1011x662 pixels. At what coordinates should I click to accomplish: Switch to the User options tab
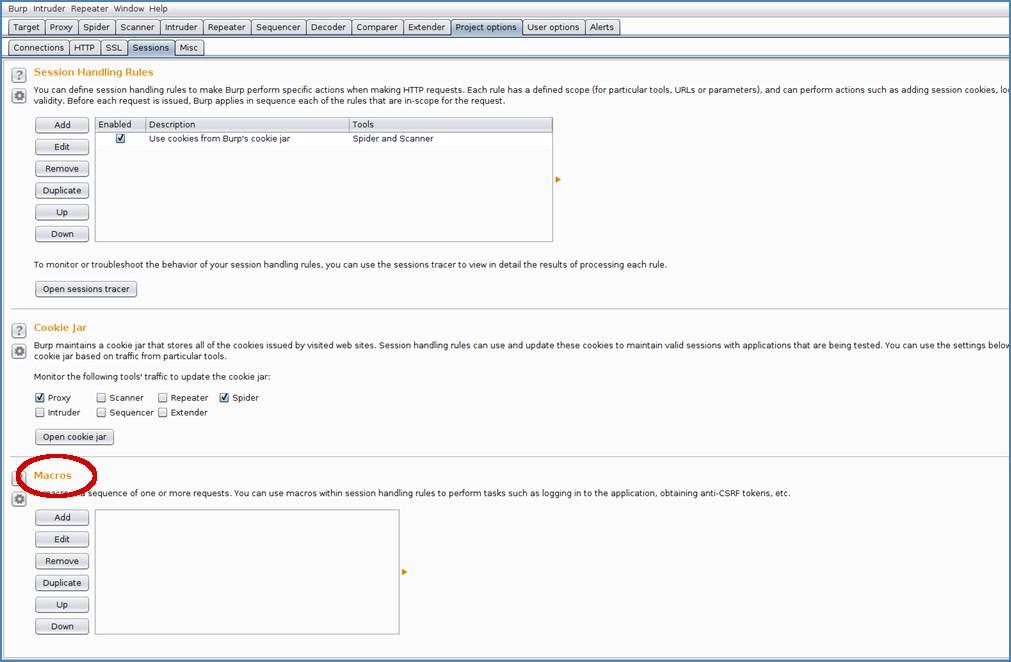(x=553, y=27)
